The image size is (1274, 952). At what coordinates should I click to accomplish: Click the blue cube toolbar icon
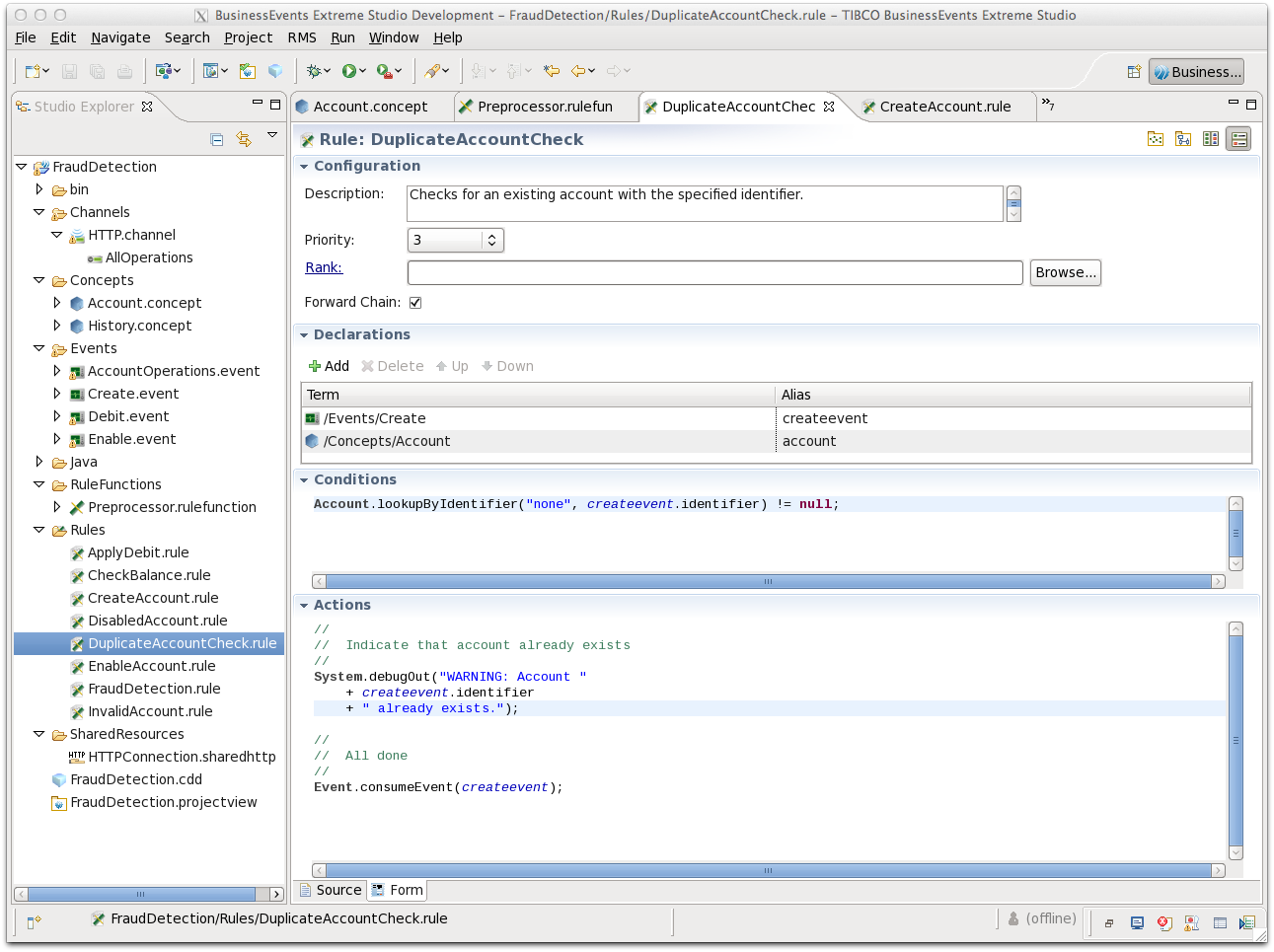pyautogui.click(x=275, y=71)
